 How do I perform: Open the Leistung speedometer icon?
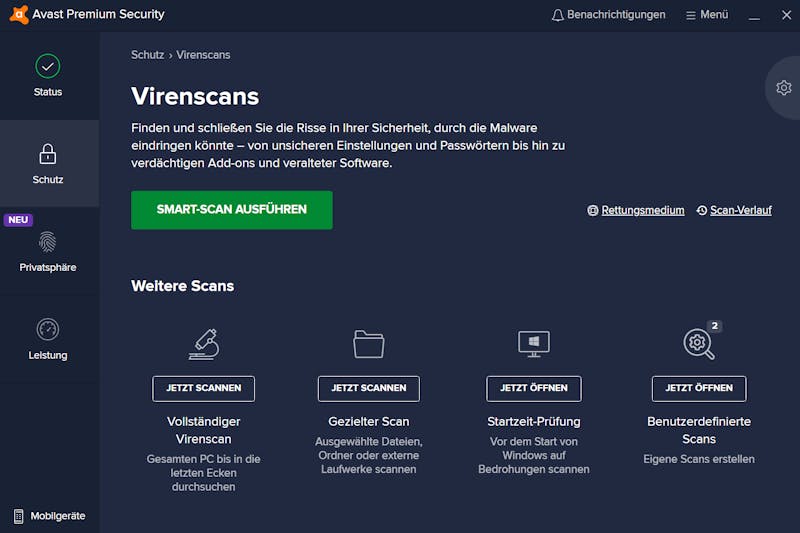coord(47,329)
